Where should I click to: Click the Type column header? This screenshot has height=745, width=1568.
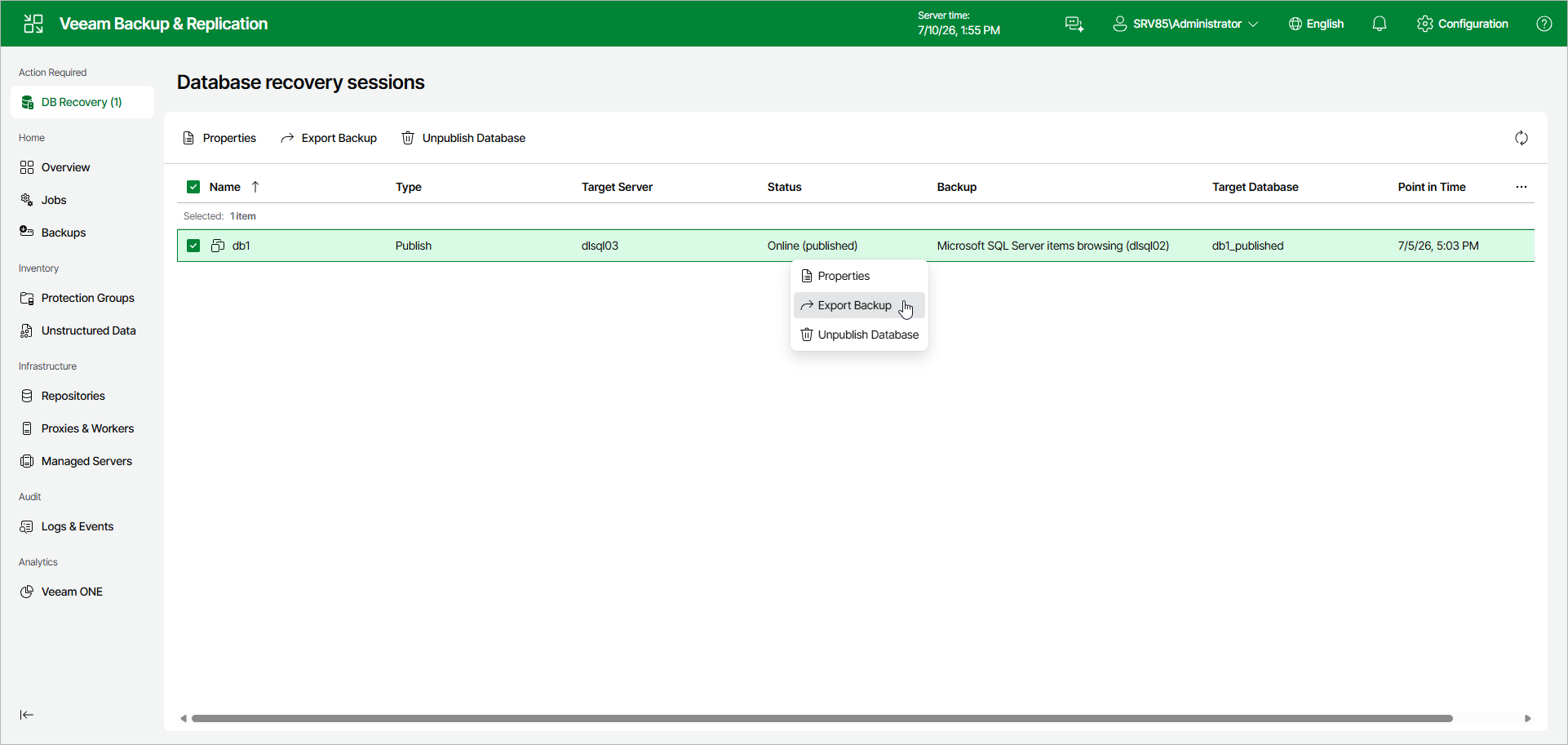409,187
